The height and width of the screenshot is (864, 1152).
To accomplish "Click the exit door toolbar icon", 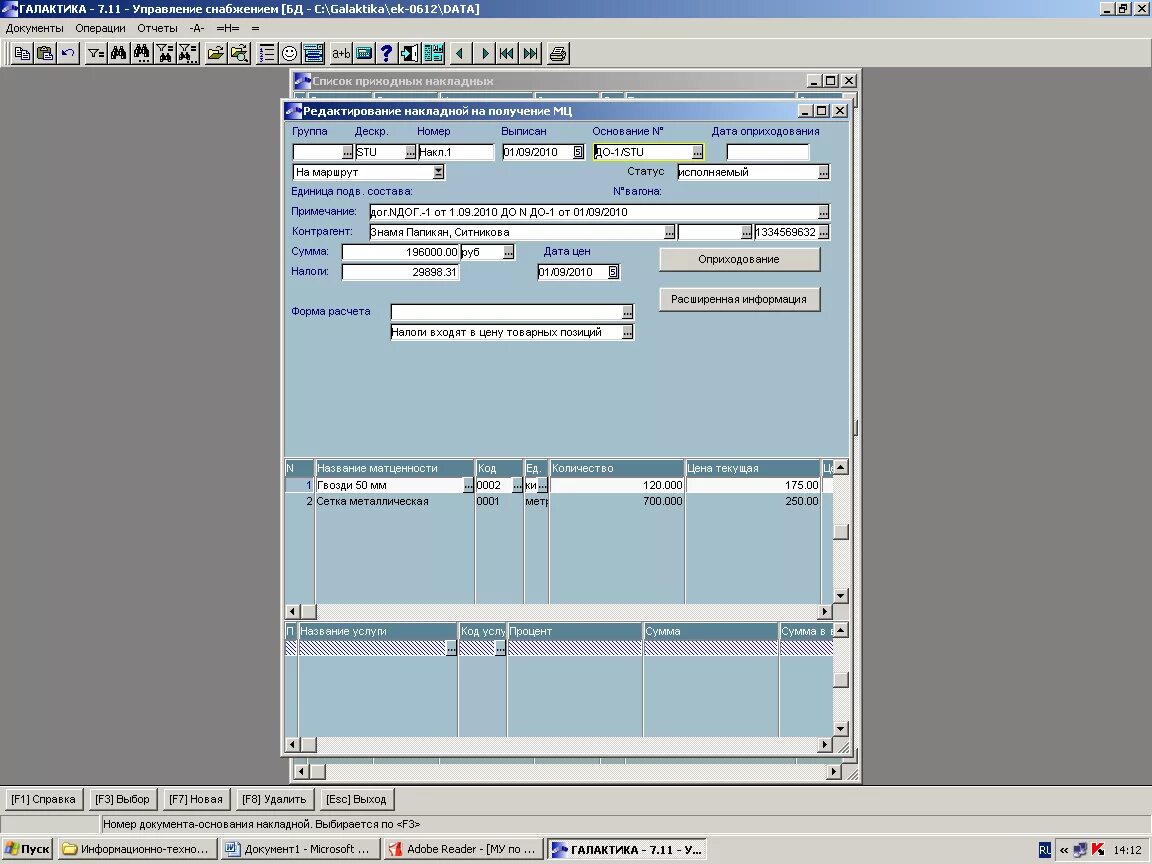I will [410, 53].
